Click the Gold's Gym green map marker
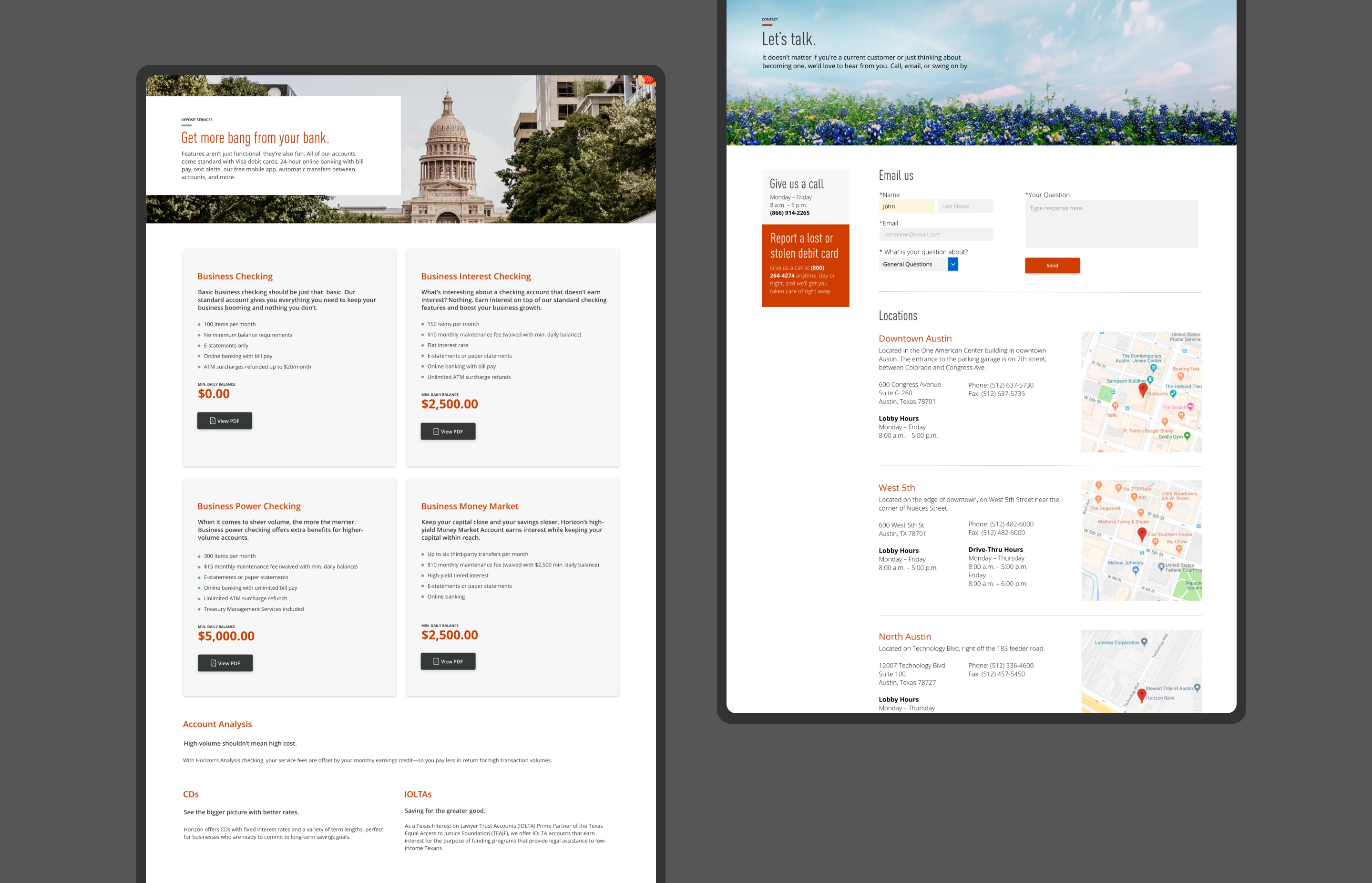This screenshot has width=1372, height=883. [1187, 436]
